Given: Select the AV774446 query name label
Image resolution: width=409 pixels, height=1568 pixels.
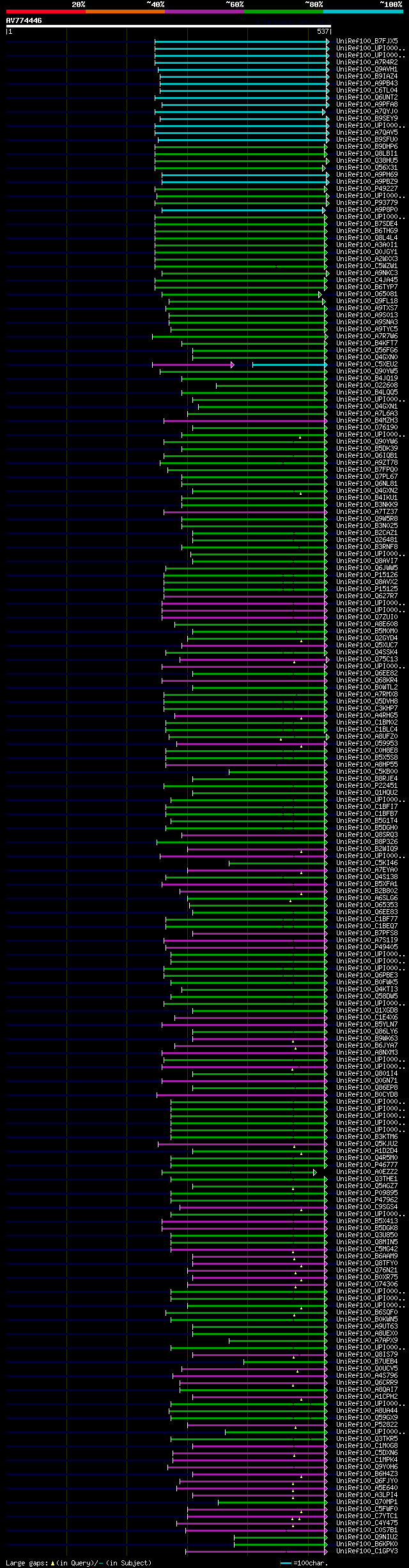Looking at the screenshot, I should click(24, 20).
